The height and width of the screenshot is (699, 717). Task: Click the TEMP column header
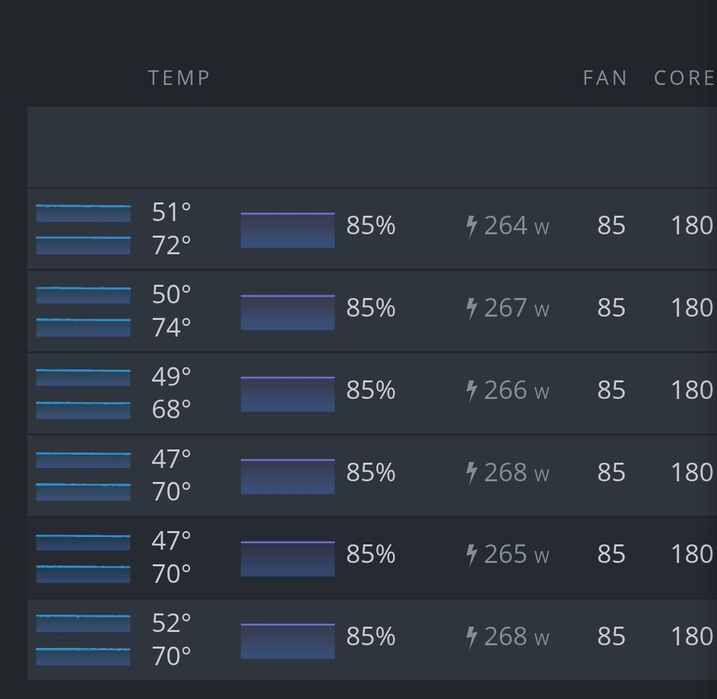coord(179,78)
